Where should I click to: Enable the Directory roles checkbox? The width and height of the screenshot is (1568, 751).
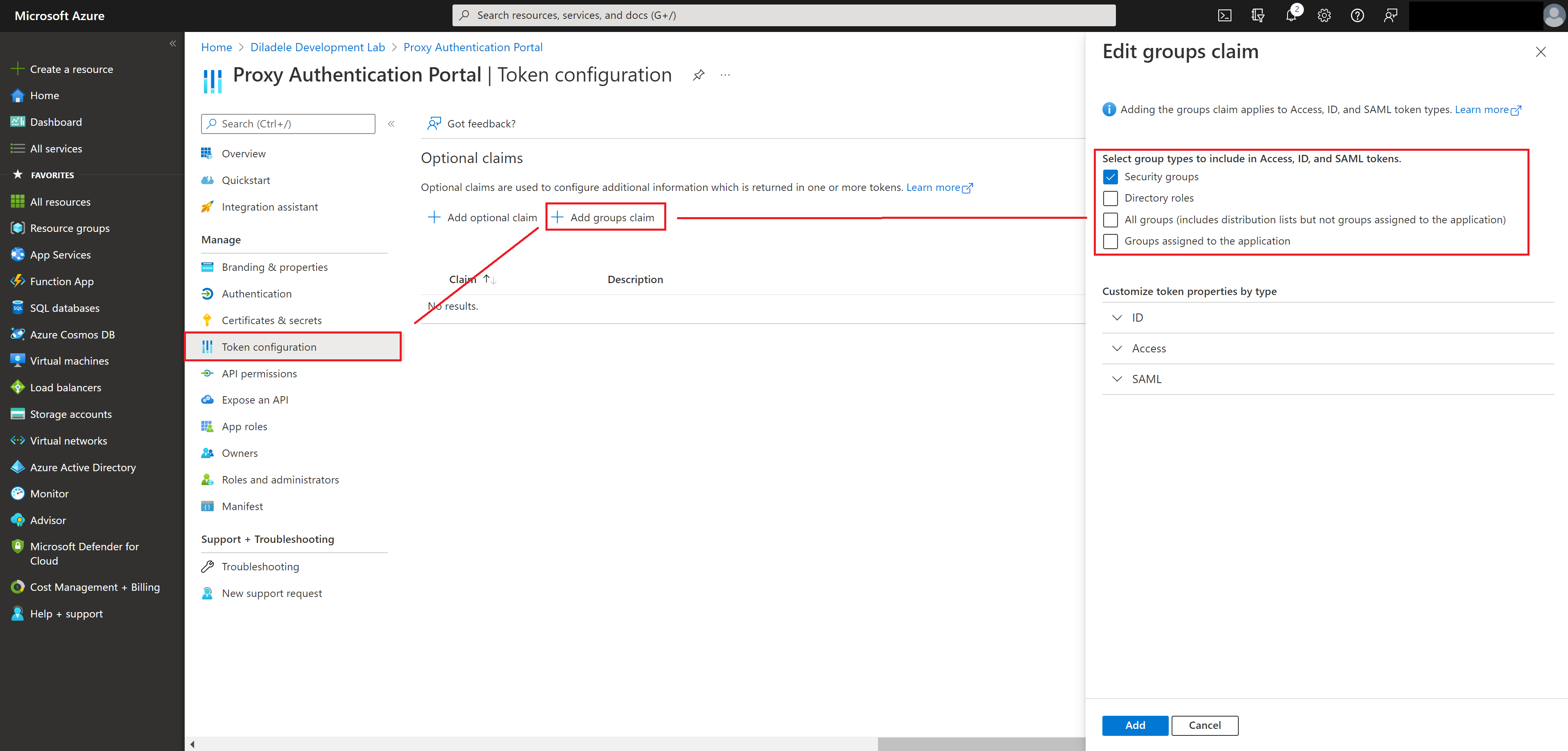coord(1110,198)
